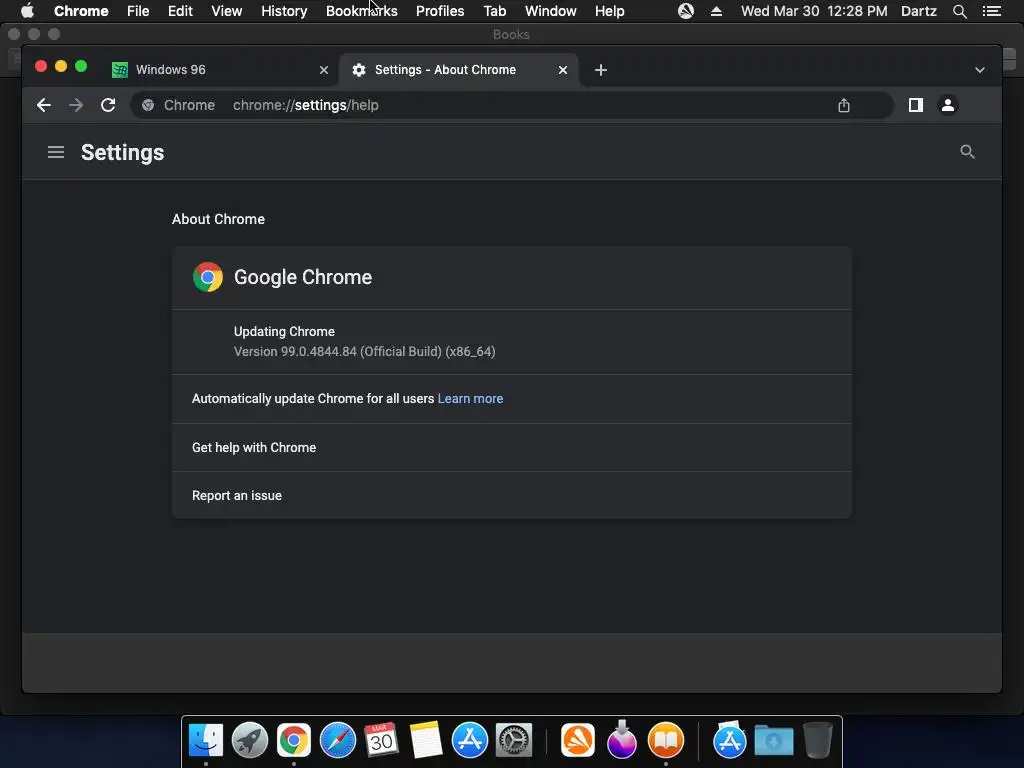Open the Chrome profile avatar button

[x=948, y=105]
